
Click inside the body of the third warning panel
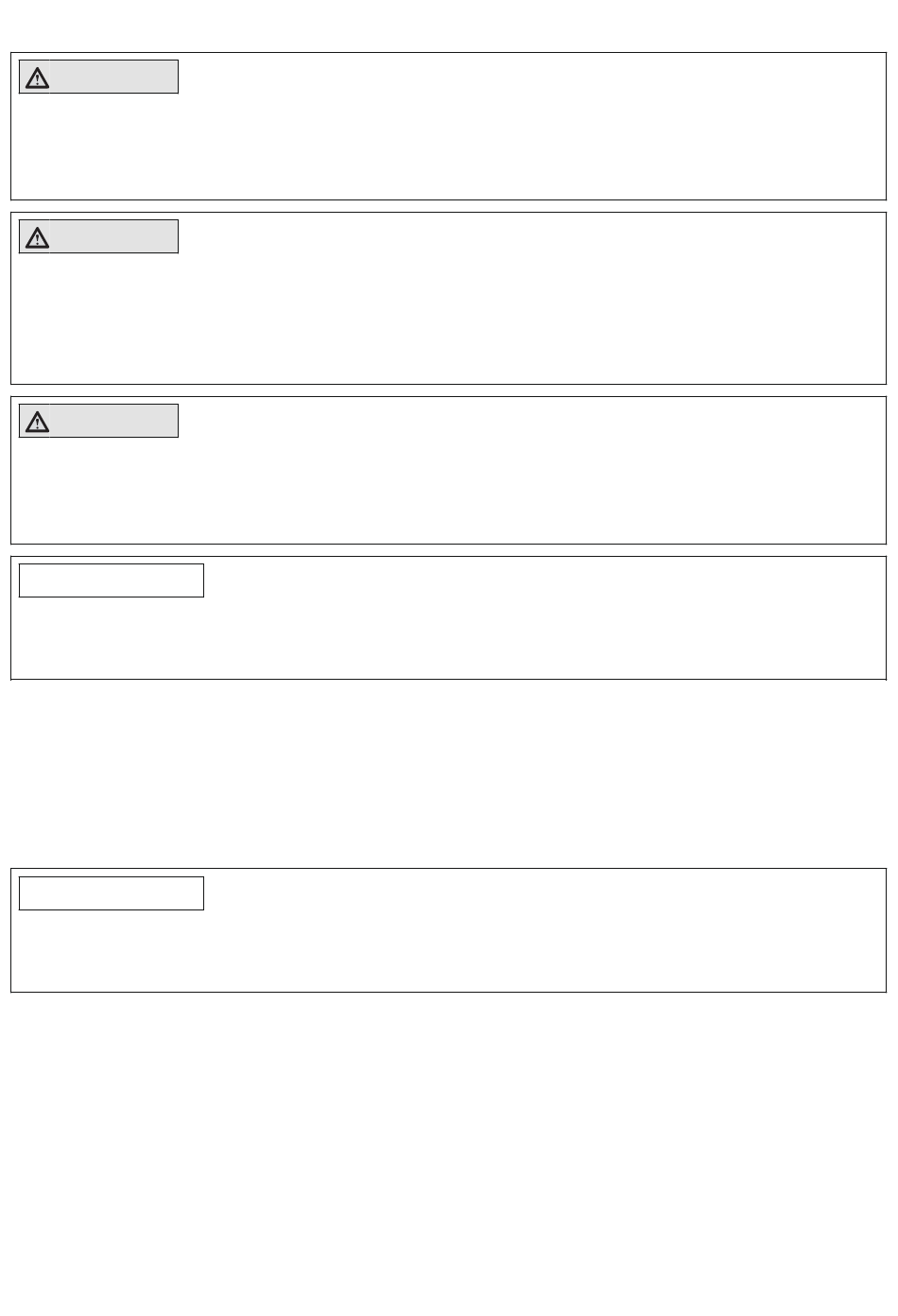pyautogui.click(x=449, y=487)
